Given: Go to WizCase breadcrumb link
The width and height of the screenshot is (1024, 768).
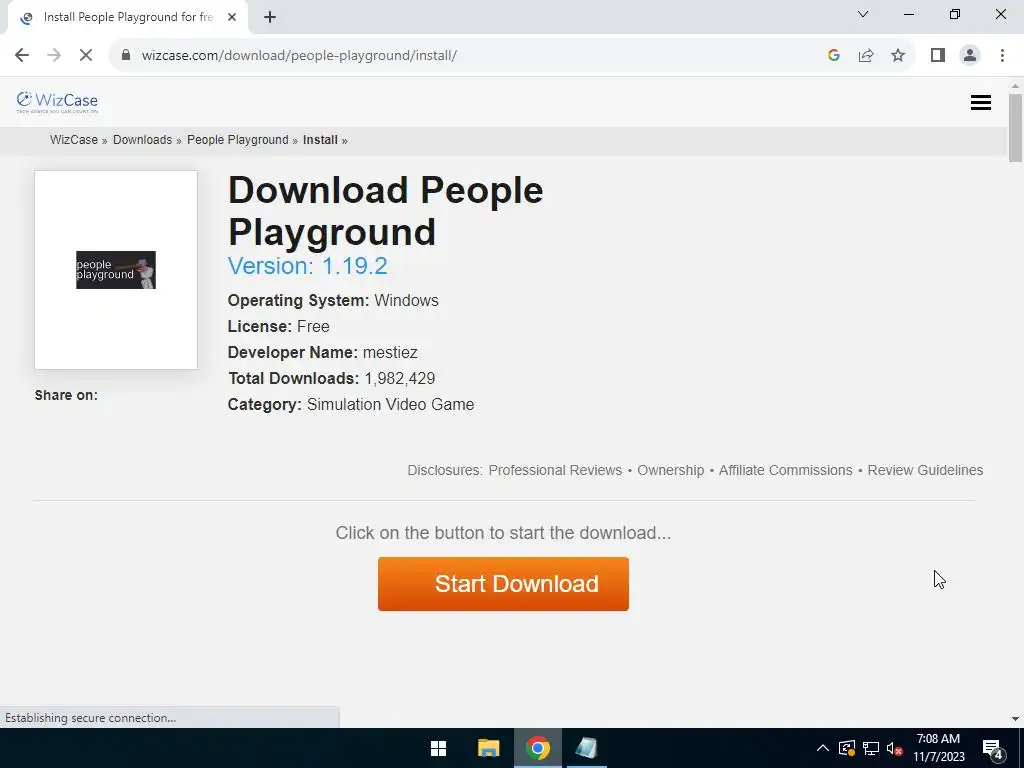Looking at the screenshot, I should (x=74, y=140).
